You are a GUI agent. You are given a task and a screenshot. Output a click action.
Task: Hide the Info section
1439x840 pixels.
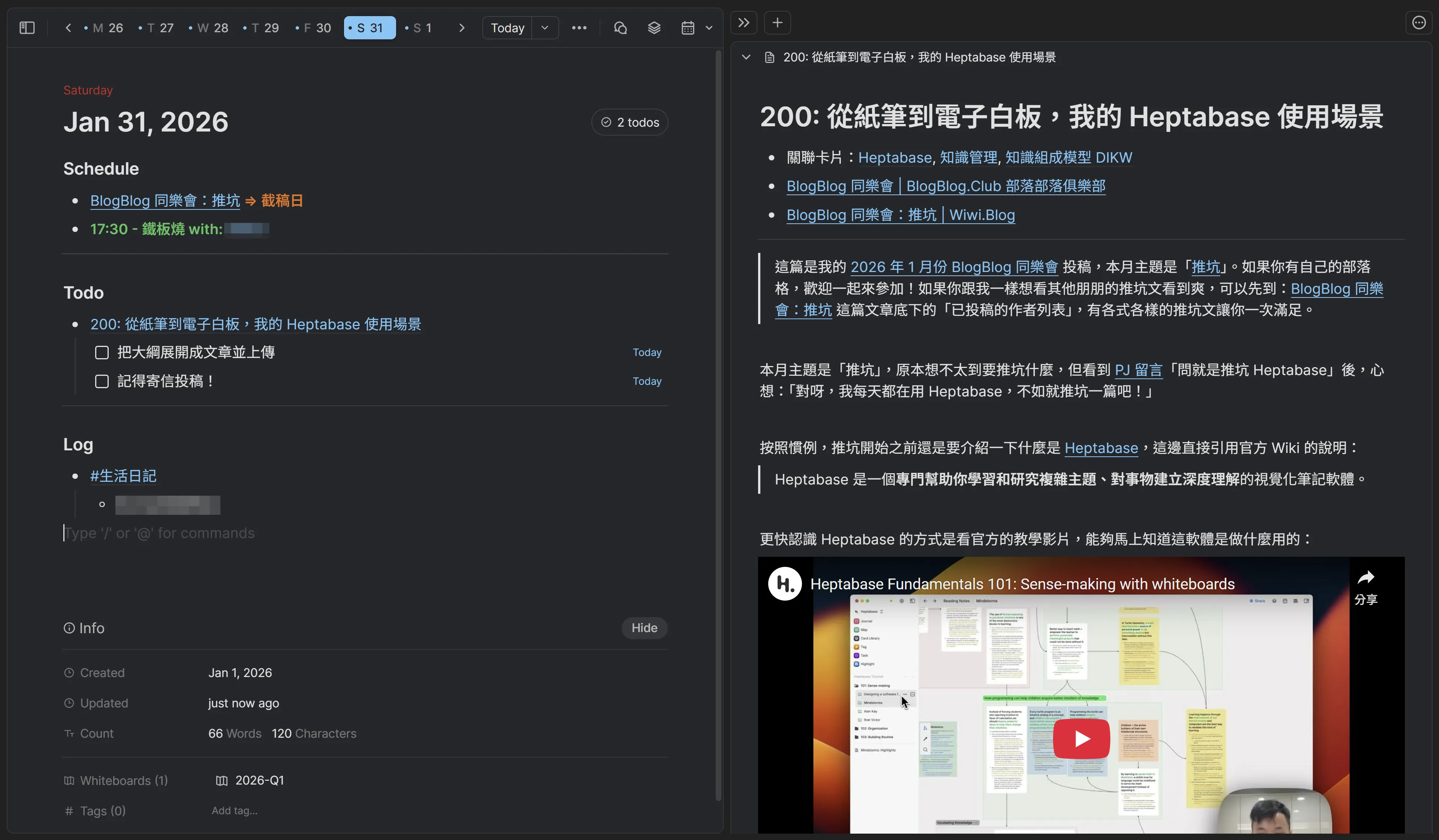coord(644,628)
